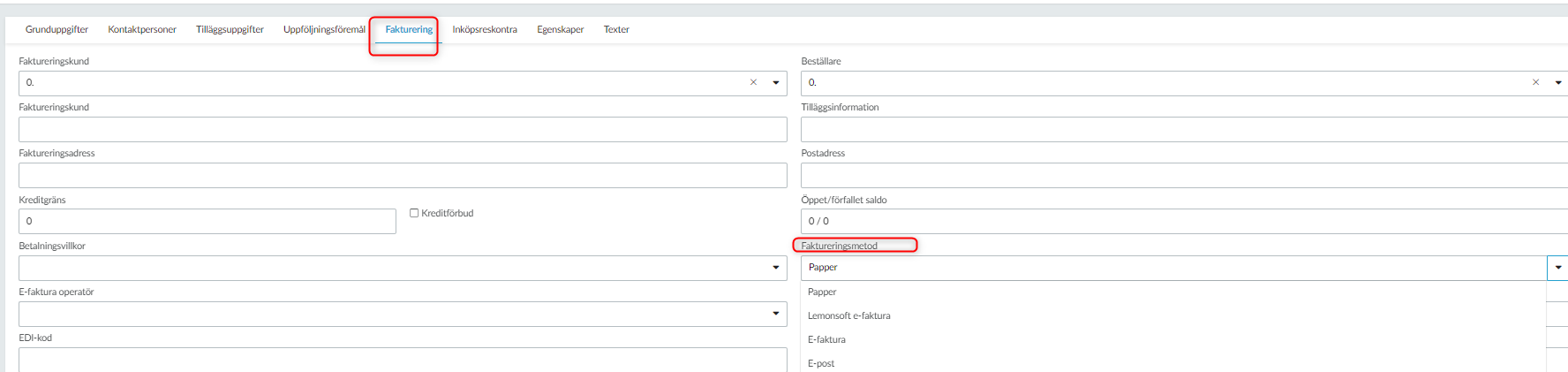Select the Uppföljningsföremål tab
Viewport: 1568px width, 372px height.
324,30
